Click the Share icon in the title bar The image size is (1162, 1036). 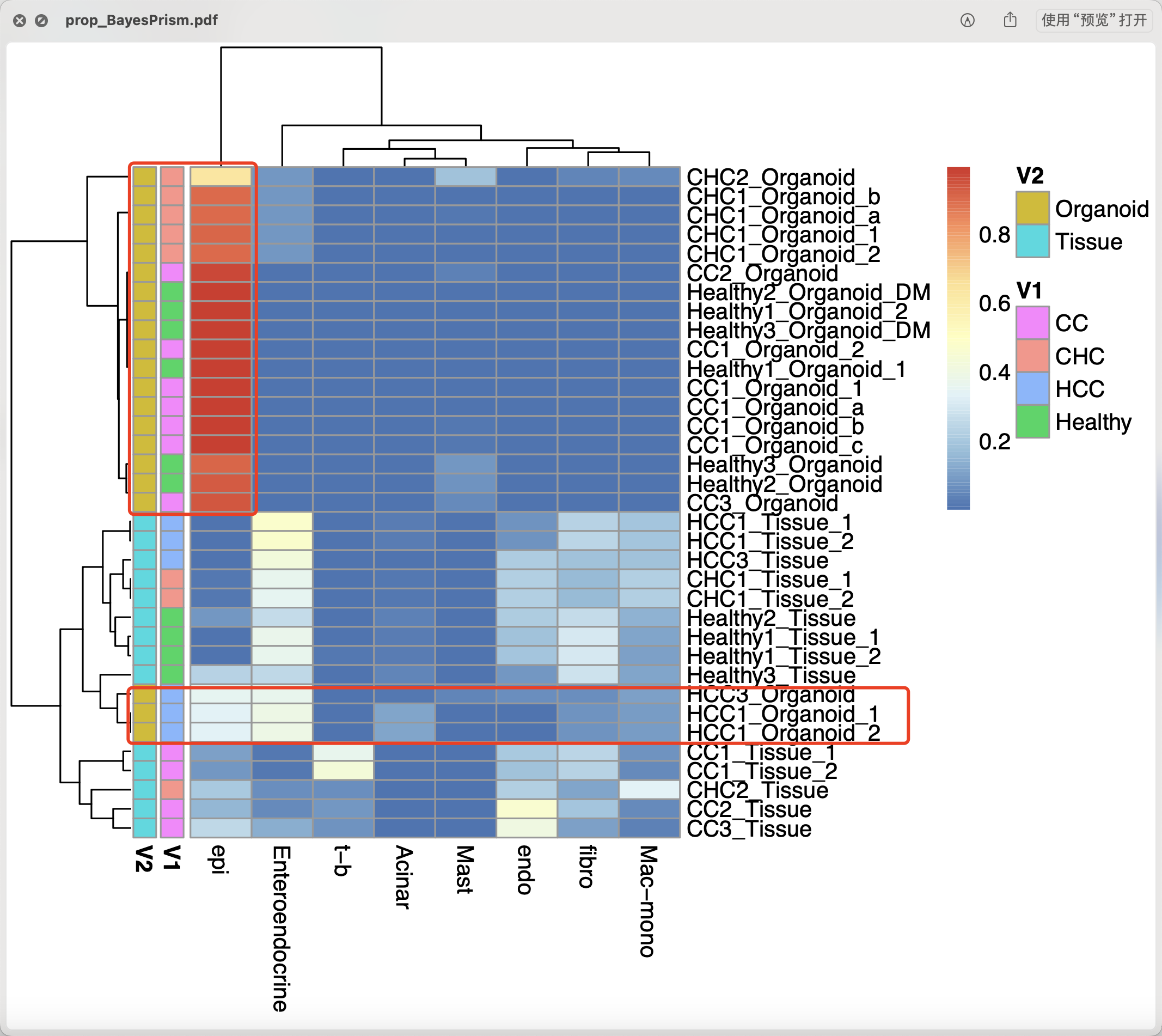coord(1010,20)
